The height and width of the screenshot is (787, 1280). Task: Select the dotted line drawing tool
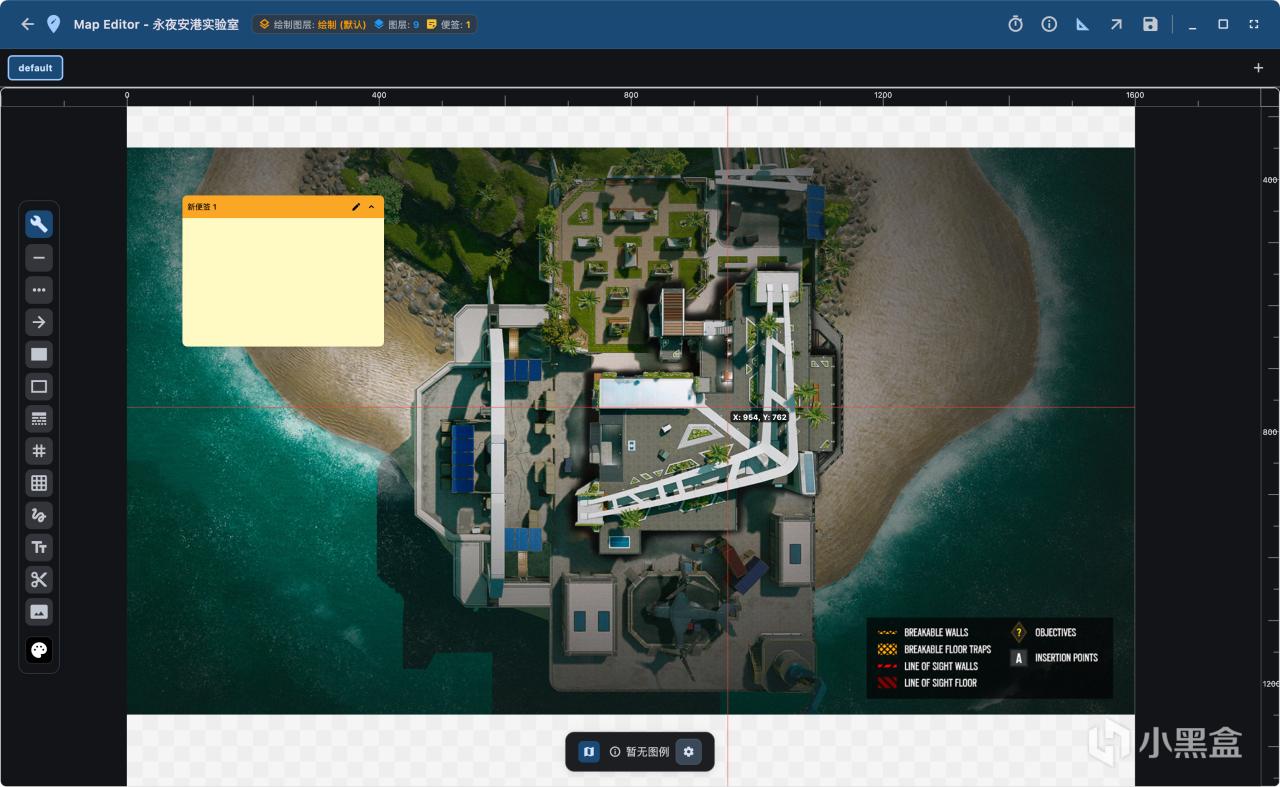(x=39, y=290)
